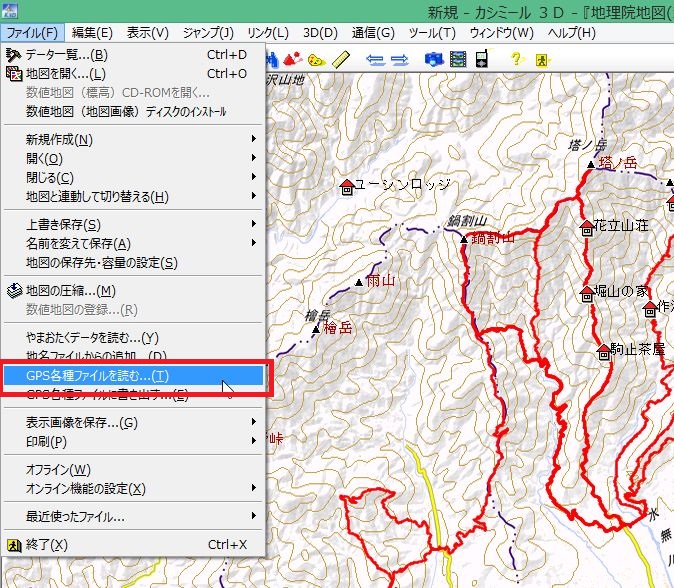
Task: Toggle the オフライン(W) menu option
Action: point(133,469)
